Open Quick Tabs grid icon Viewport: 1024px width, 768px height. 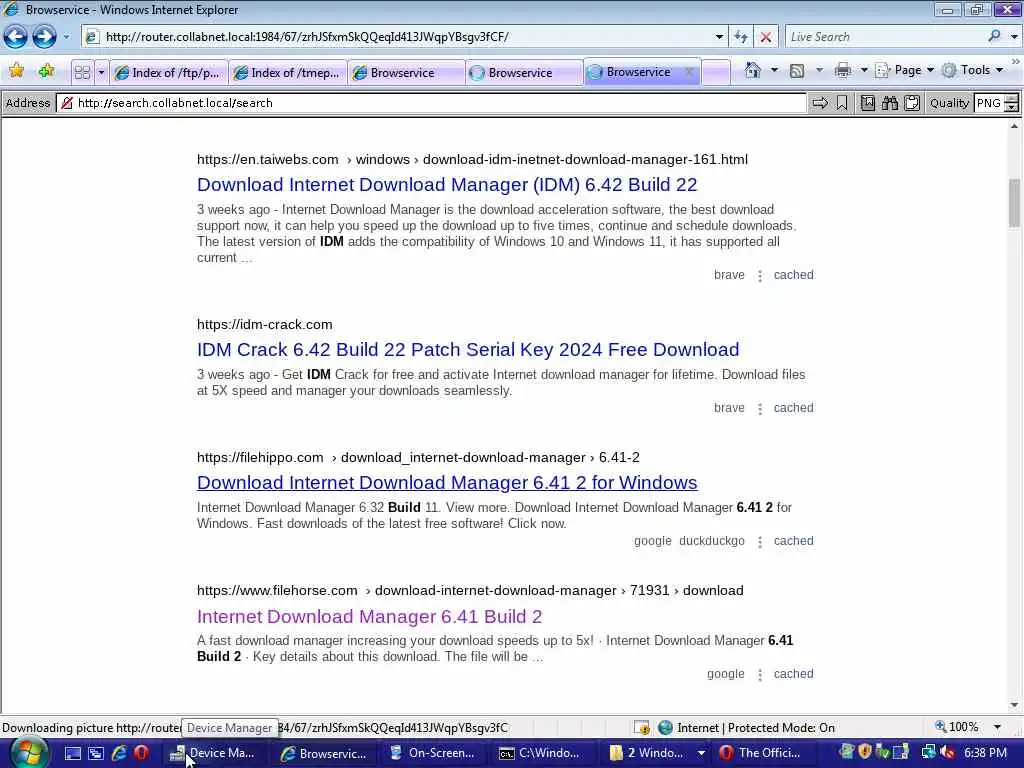[x=82, y=72]
